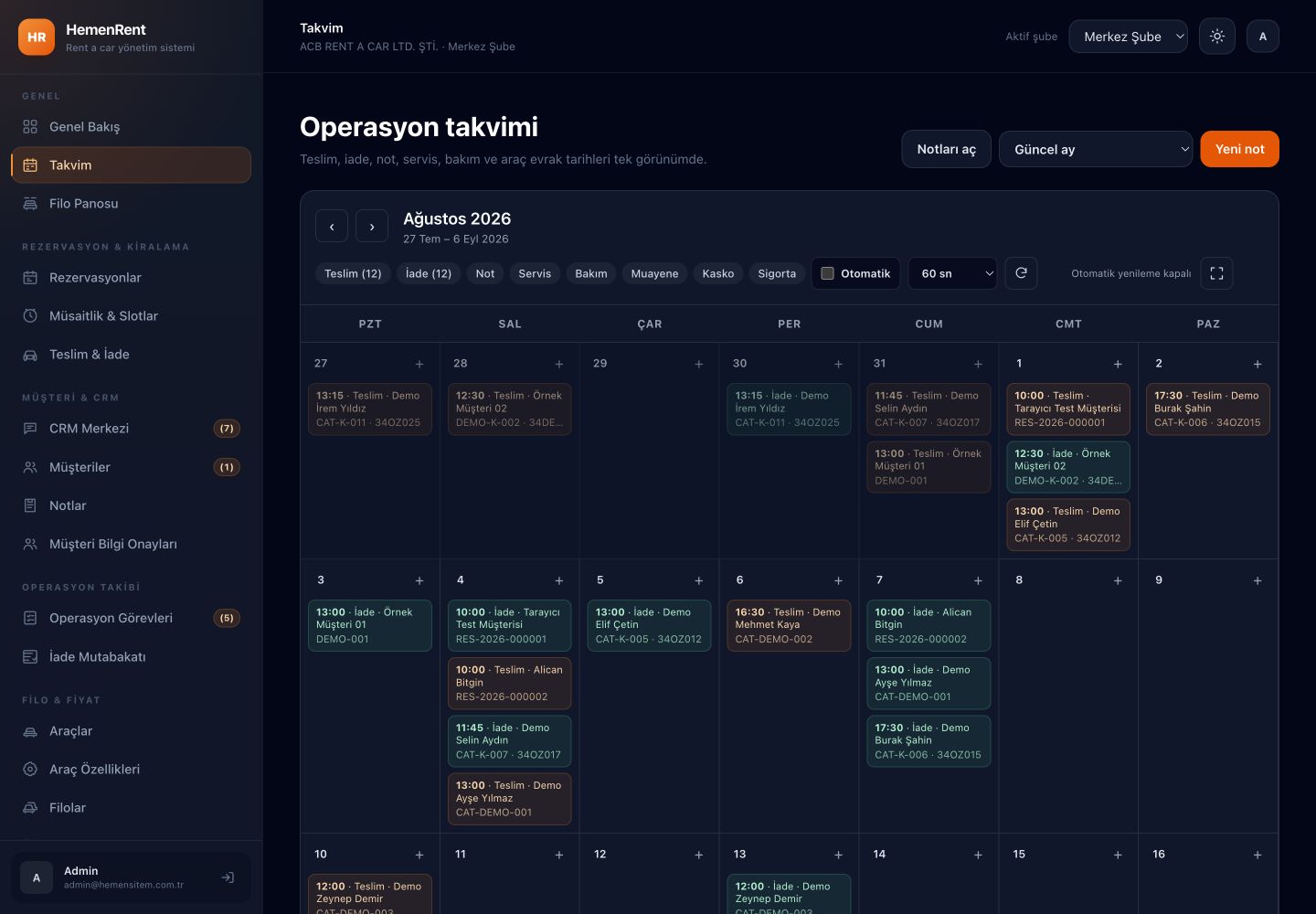Image resolution: width=1316 pixels, height=914 pixels.
Task: Open İade Mutabakatı page
Action: pos(132,657)
